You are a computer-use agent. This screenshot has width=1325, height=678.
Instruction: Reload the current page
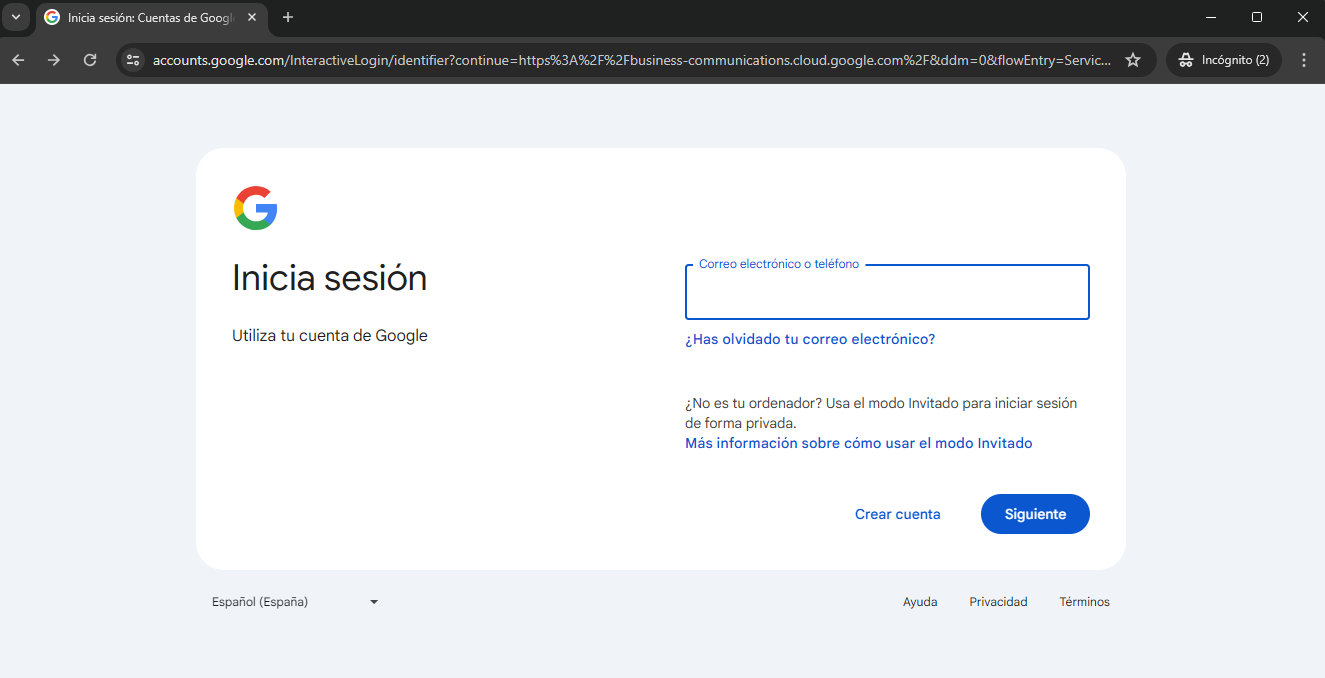[x=90, y=60]
